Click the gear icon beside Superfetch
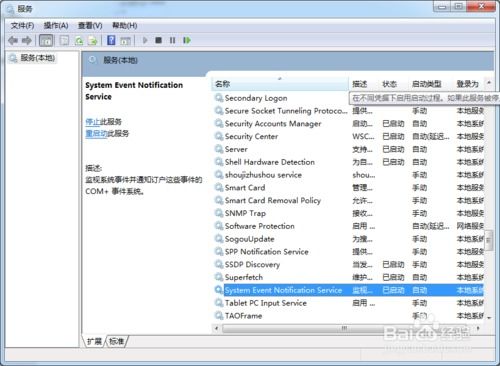 (219, 277)
